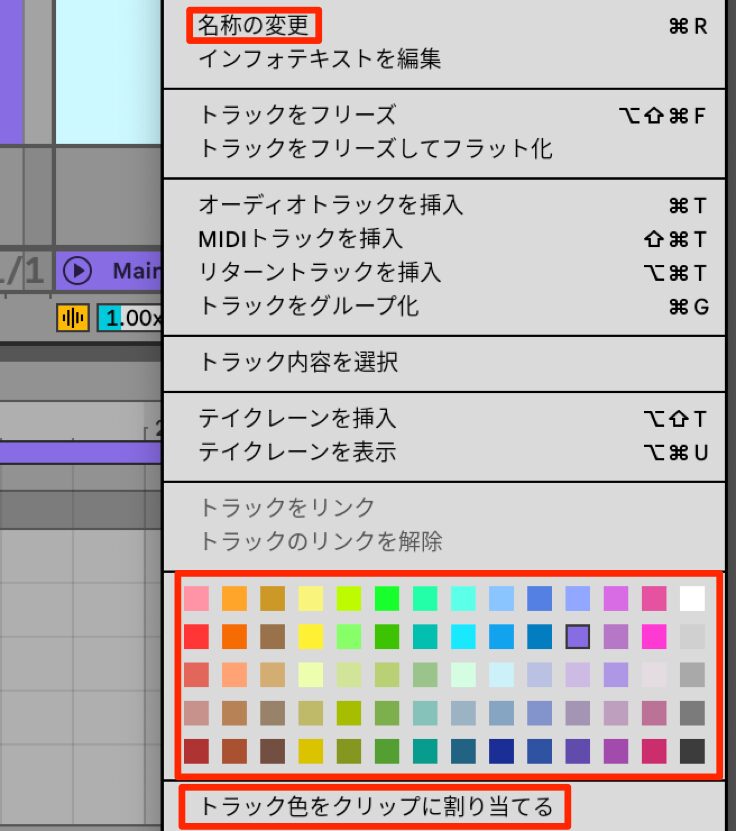Select the bright red swatch in the second row

[x=196, y=636]
